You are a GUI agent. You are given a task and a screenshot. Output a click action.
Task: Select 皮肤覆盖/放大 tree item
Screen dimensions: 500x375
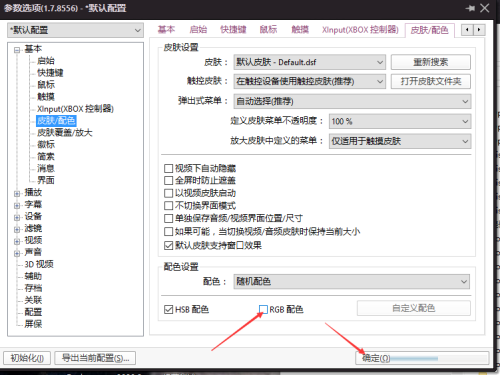point(65,133)
